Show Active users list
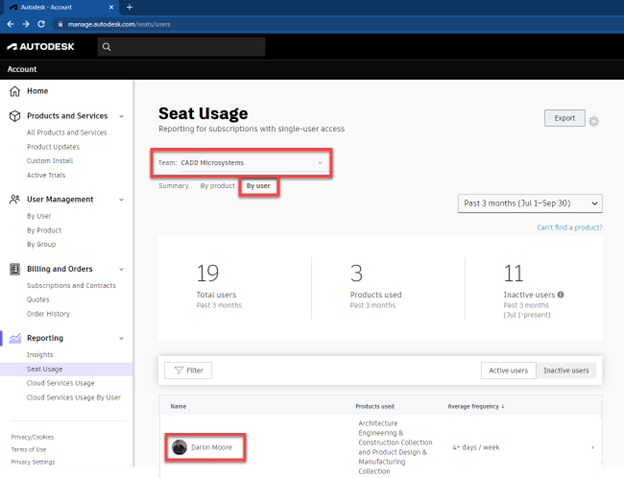The width and height of the screenshot is (624, 478). [508, 371]
